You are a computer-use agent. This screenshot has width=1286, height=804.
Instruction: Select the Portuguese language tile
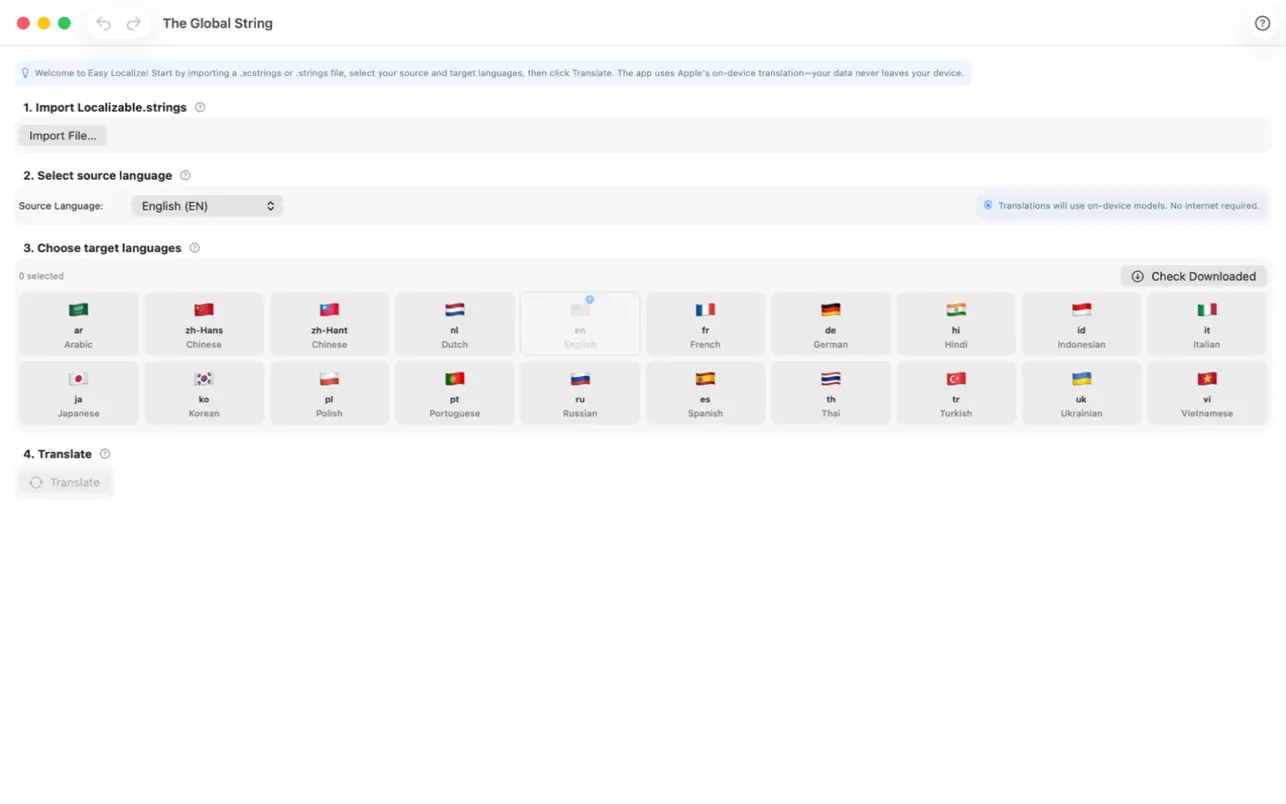click(x=455, y=393)
